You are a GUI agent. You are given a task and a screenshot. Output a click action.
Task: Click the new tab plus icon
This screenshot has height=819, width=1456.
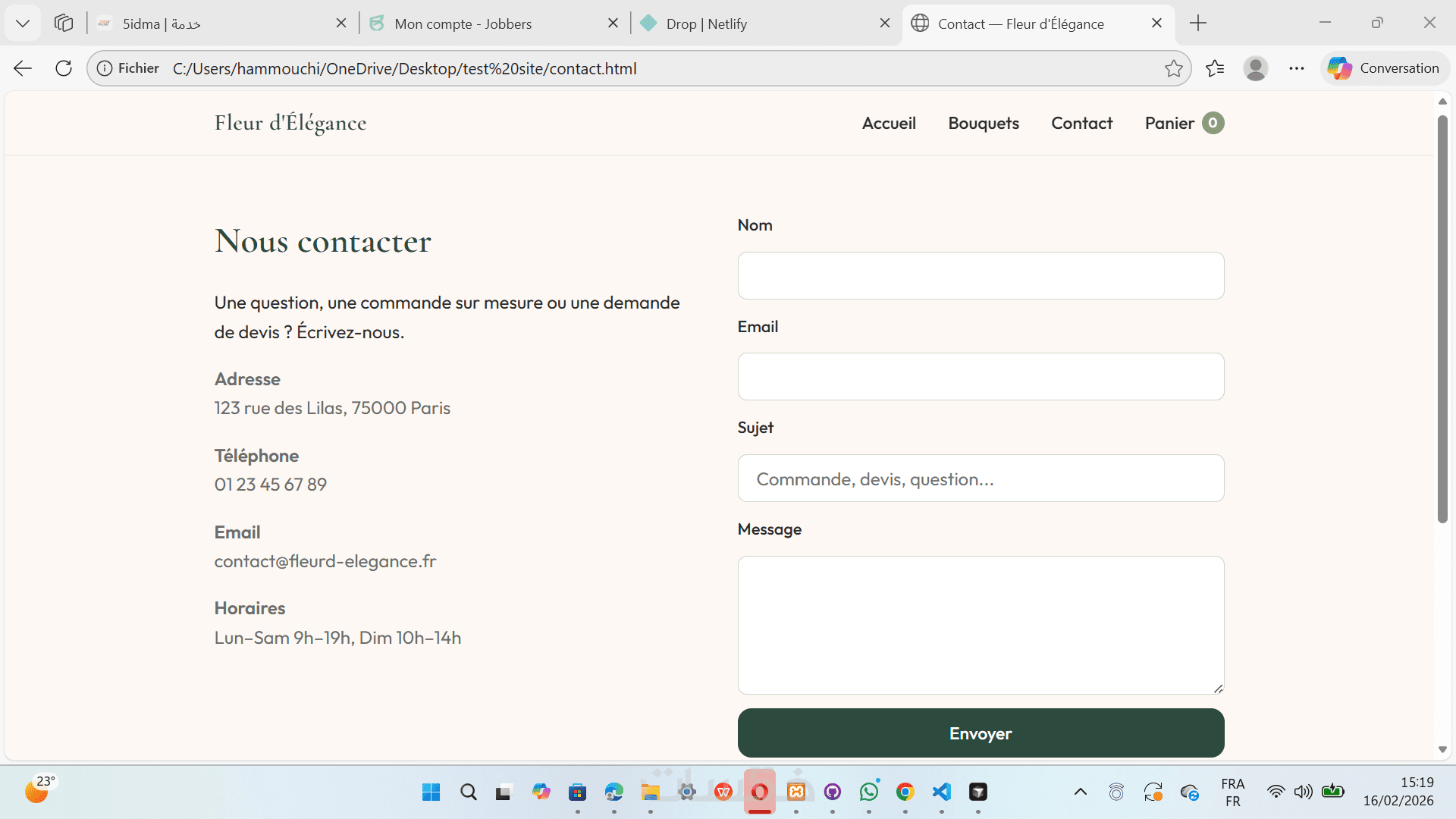[x=1198, y=24]
